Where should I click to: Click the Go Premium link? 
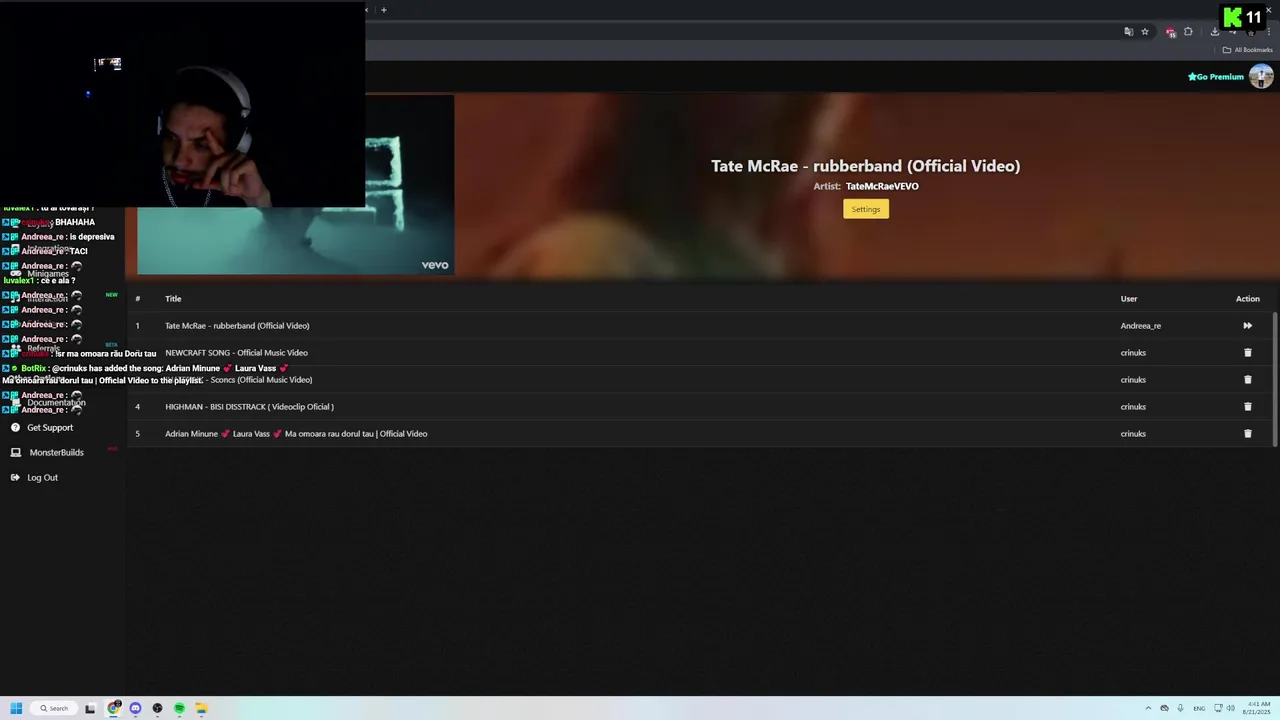click(x=1216, y=77)
